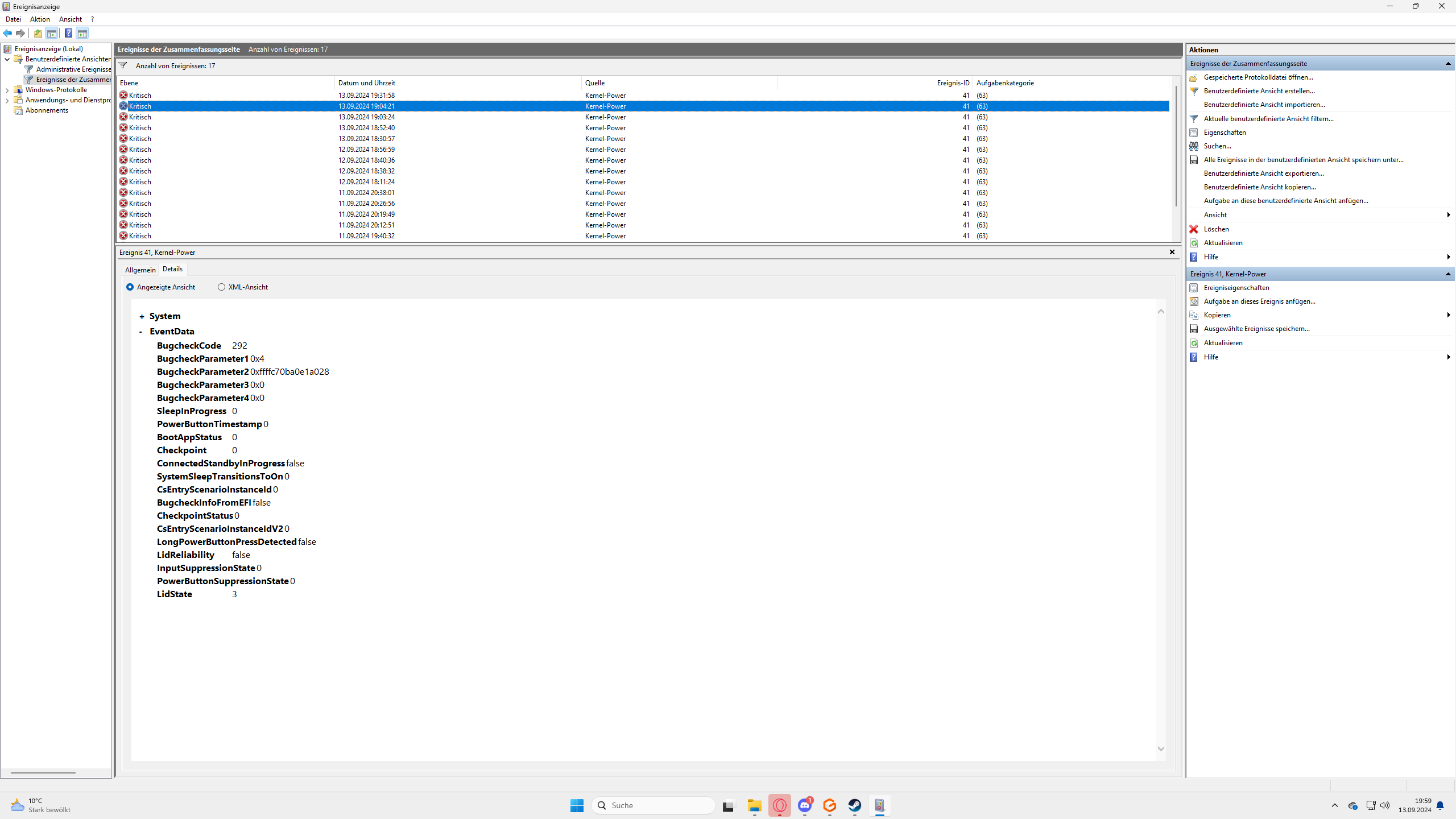Screen dimensions: 1456x819
Task: Click the console tree horizontal scrollbar
Action: 43,773
